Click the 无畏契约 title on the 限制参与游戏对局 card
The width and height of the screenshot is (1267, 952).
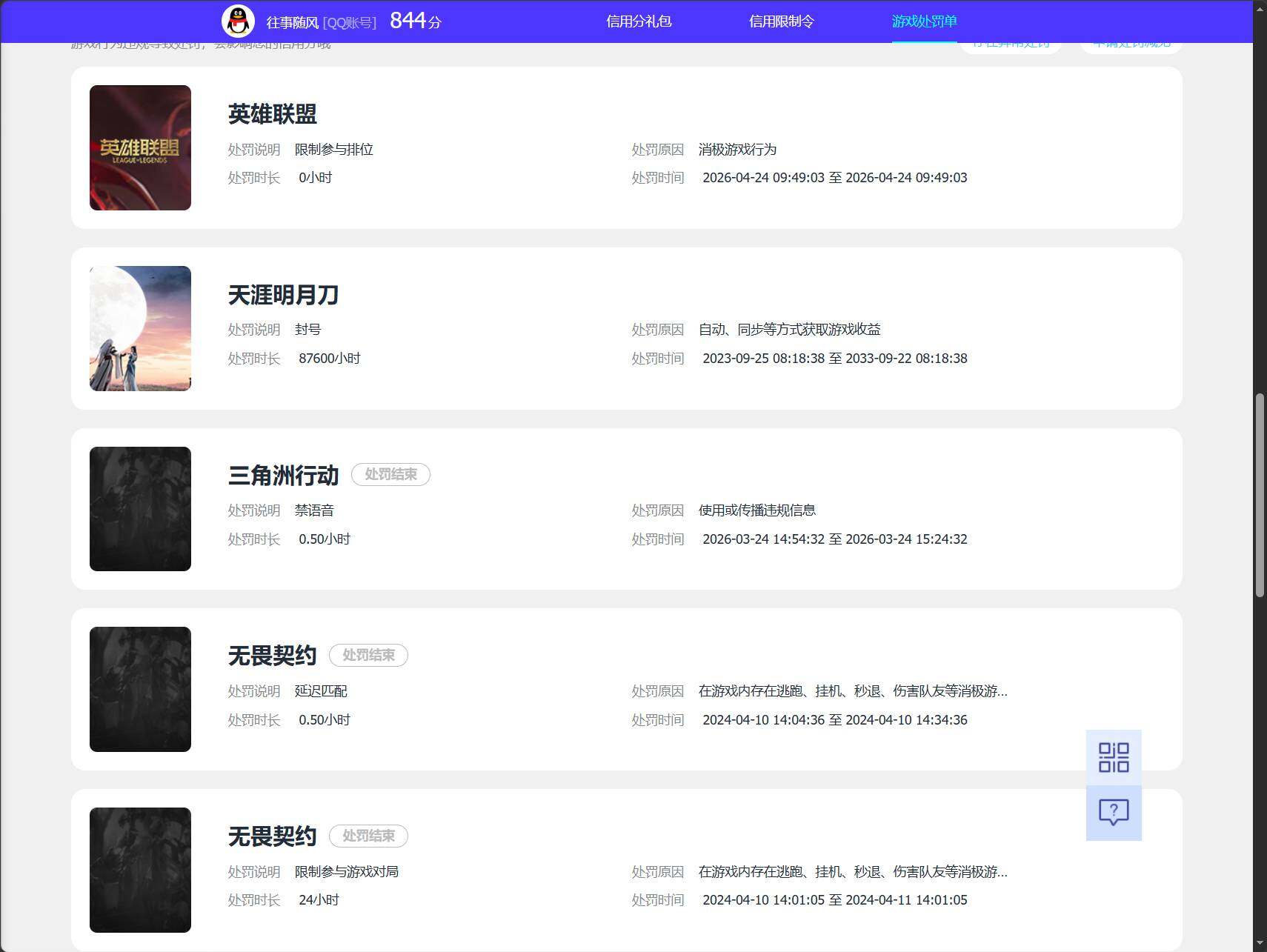tap(272, 836)
